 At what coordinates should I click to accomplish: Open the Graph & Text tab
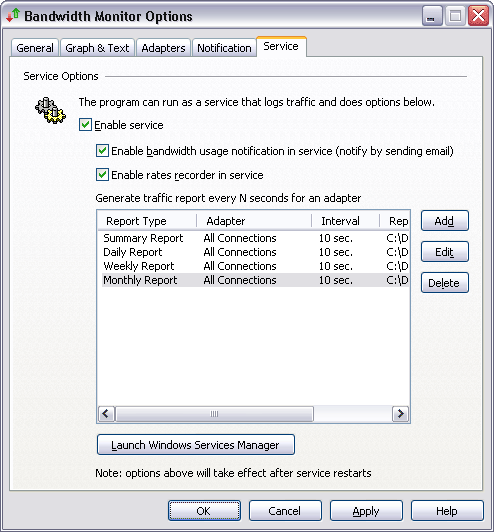97,48
